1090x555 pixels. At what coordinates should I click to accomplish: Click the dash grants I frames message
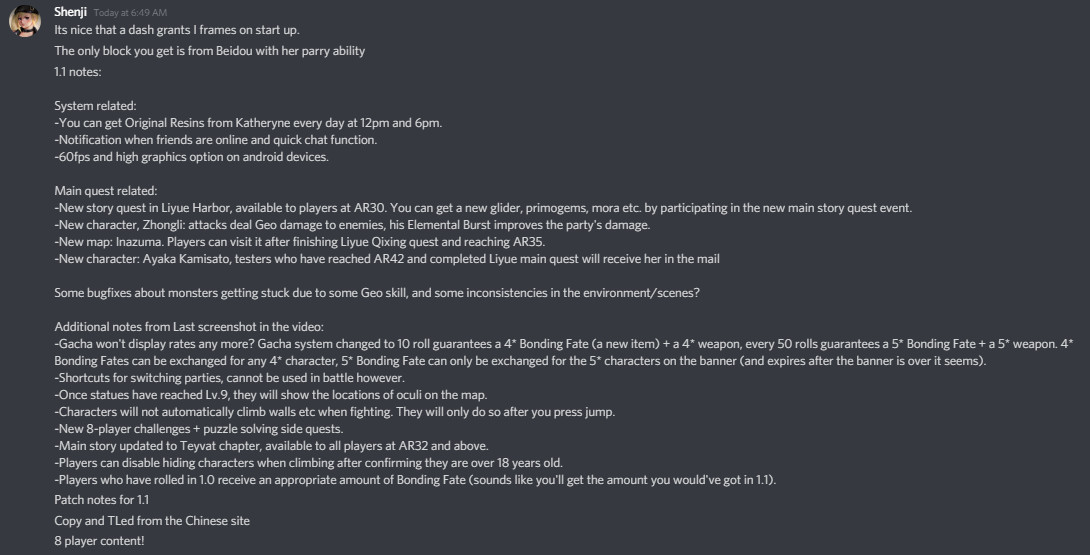(x=176, y=30)
